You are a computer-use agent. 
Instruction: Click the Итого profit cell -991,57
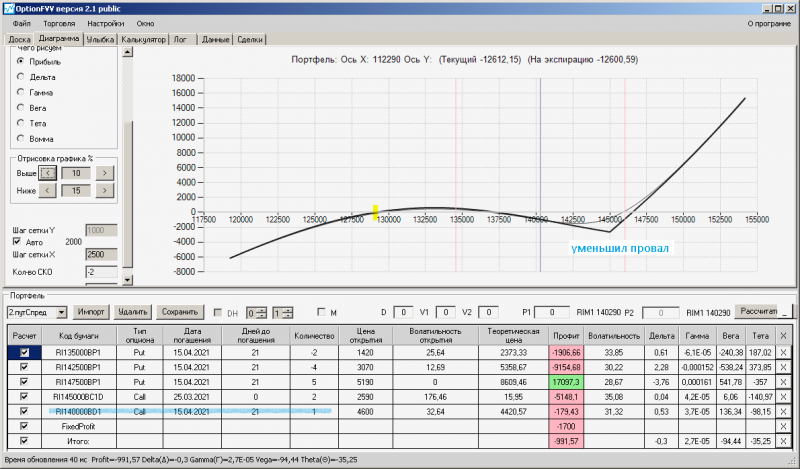[x=566, y=441]
